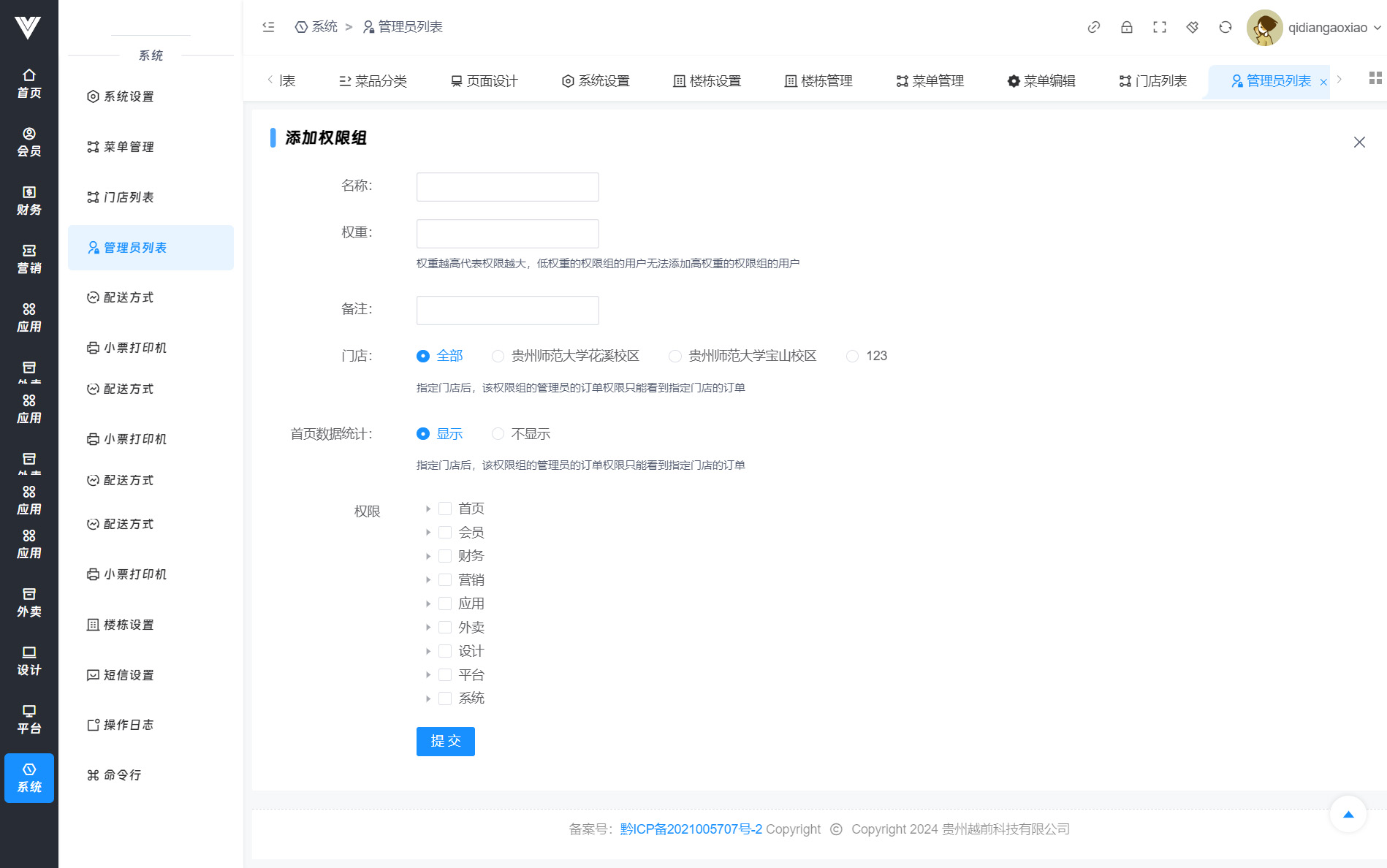Open the 黔ICP备2021005707号-2 link
This screenshot has height=868, width=1387.
691,829
